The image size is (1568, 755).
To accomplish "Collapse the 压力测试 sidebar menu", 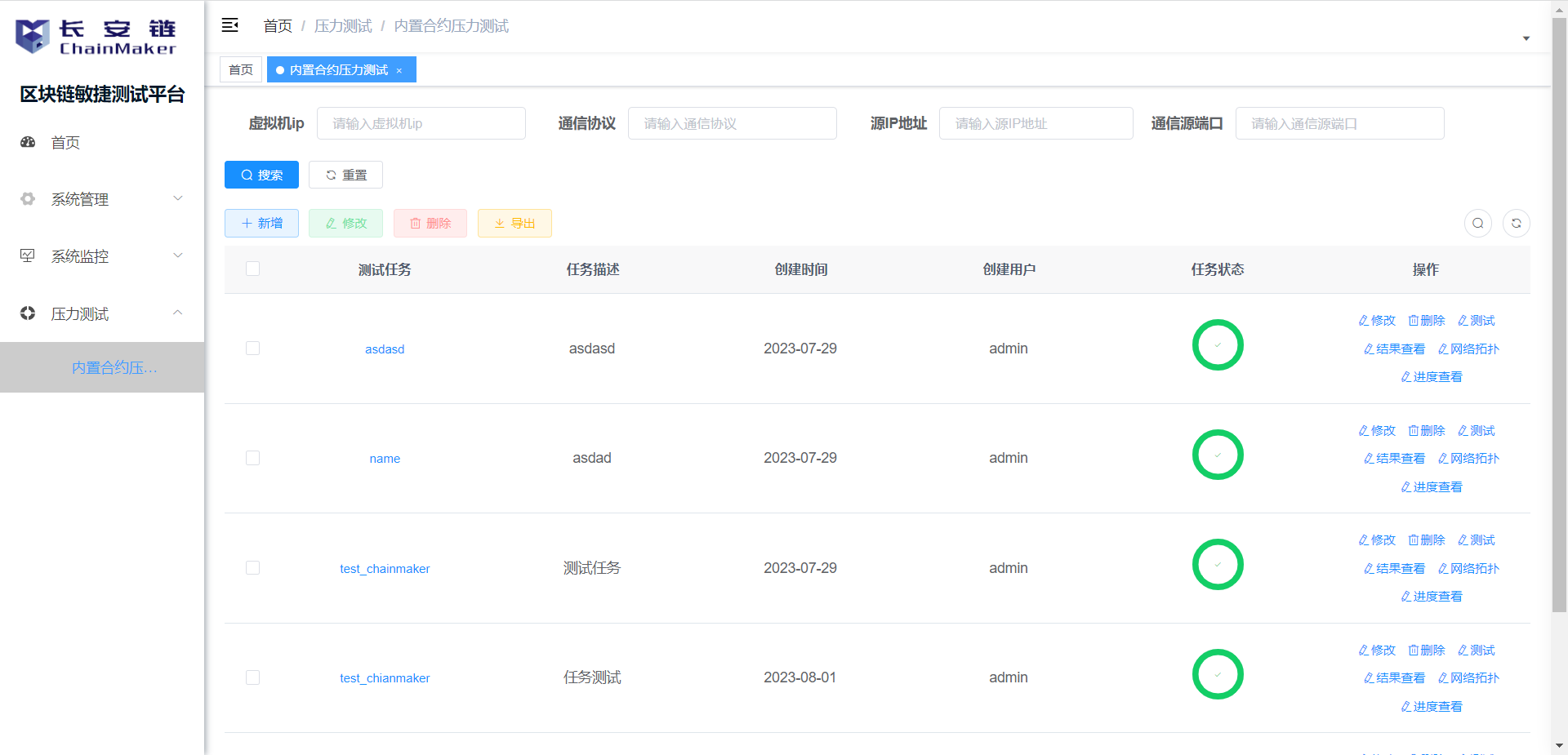I will coord(102,313).
